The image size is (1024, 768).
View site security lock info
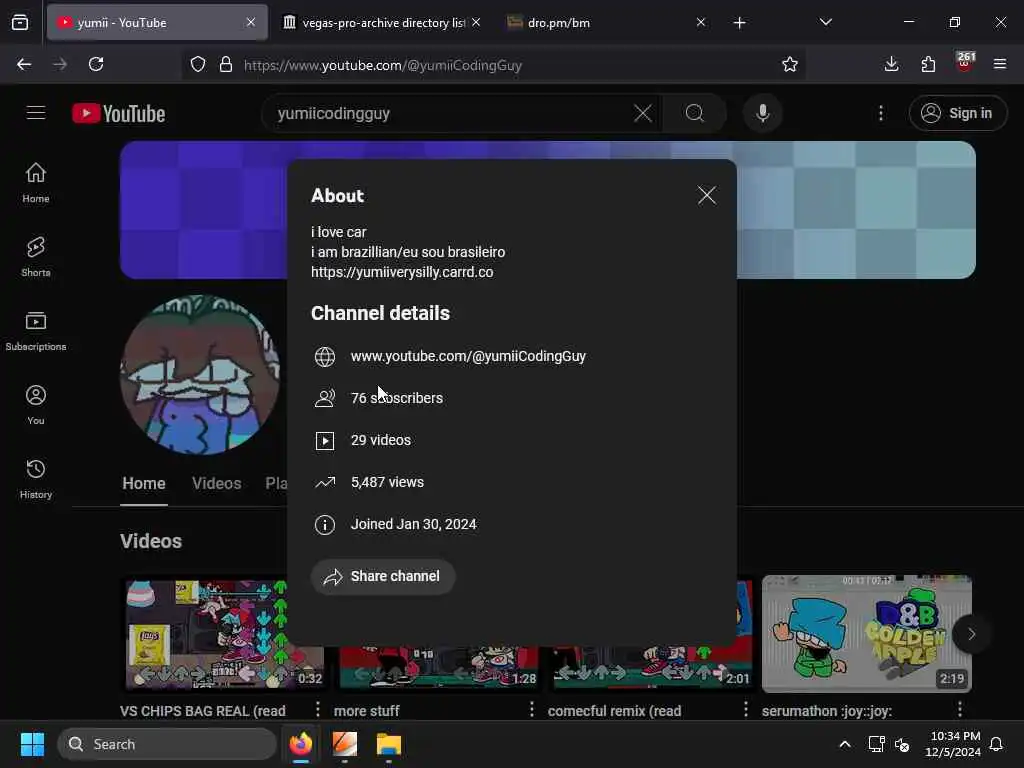click(x=226, y=64)
